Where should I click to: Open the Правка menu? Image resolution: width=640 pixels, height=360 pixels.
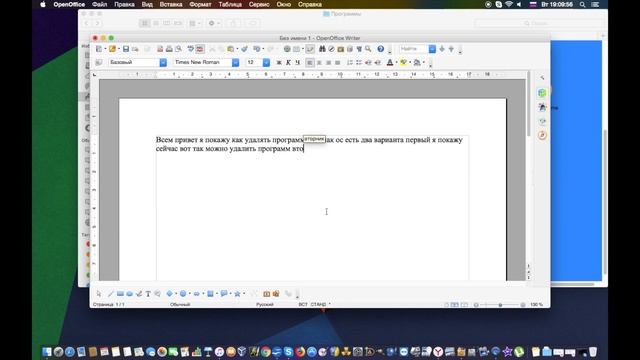[x=124, y=4]
